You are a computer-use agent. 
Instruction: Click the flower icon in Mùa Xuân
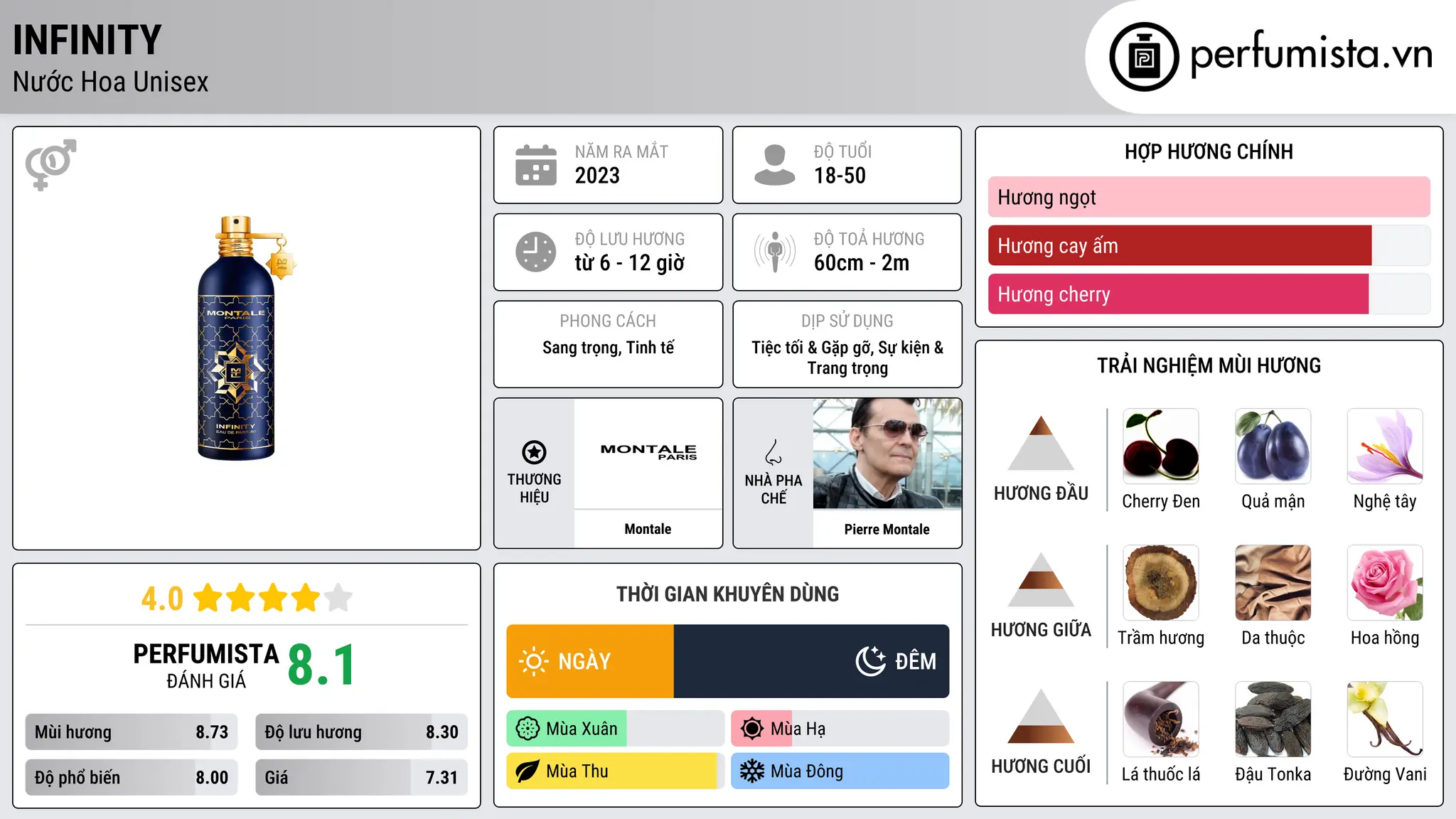pyautogui.click(x=528, y=729)
